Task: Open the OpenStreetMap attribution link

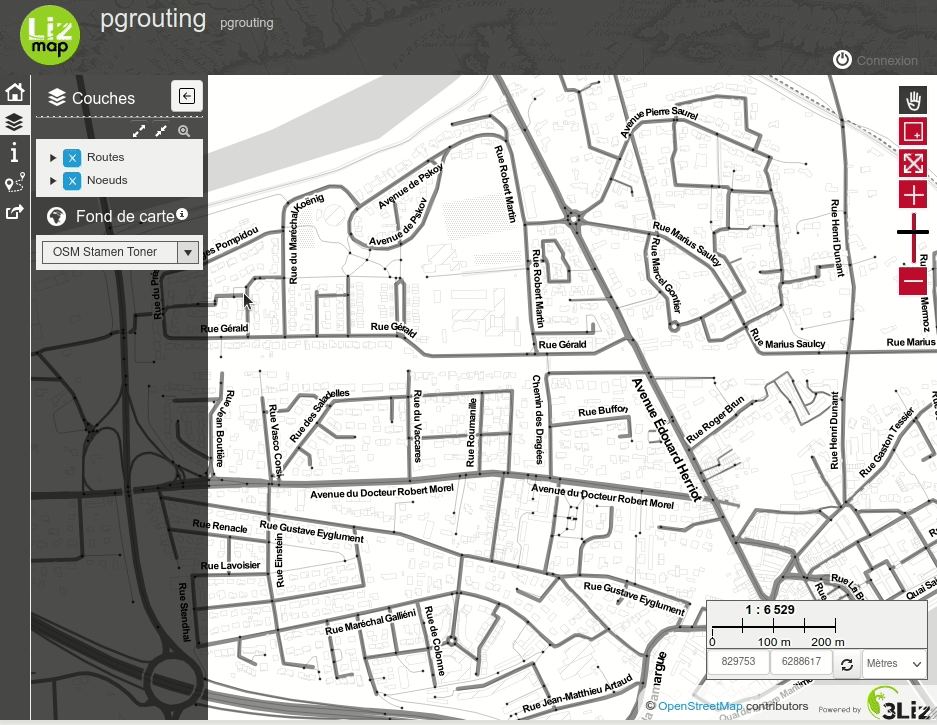Action: (x=699, y=706)
